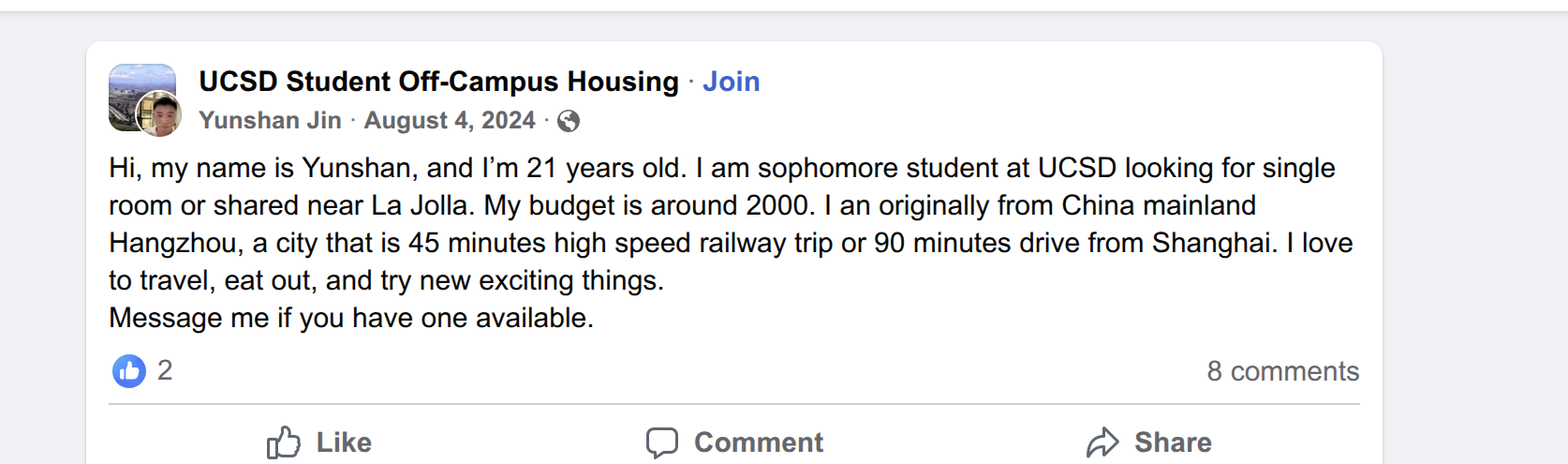
Task: Open Yunshan Jin's profile via author name
Action: [x=270, y=121]
